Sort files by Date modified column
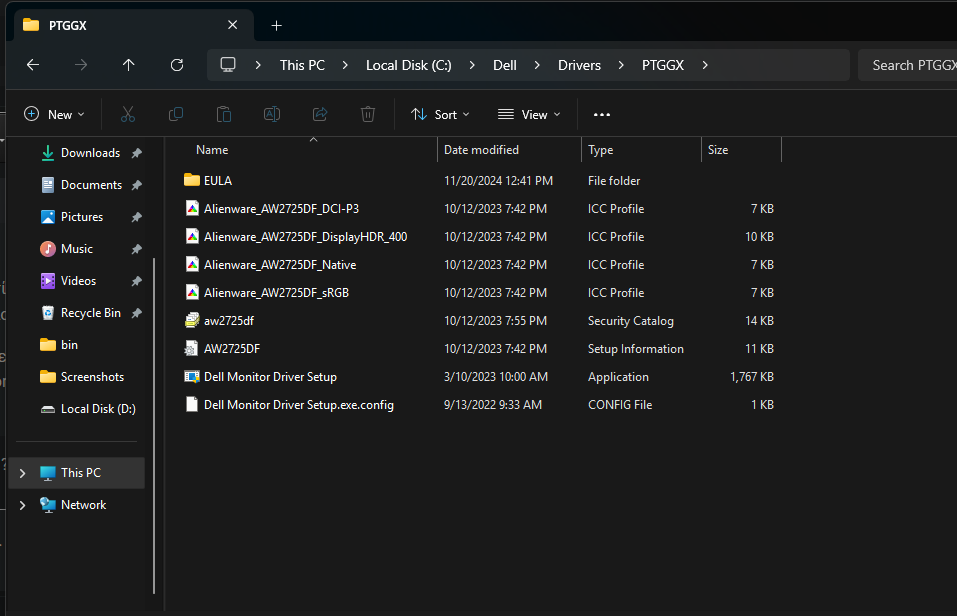 (481, 150)
